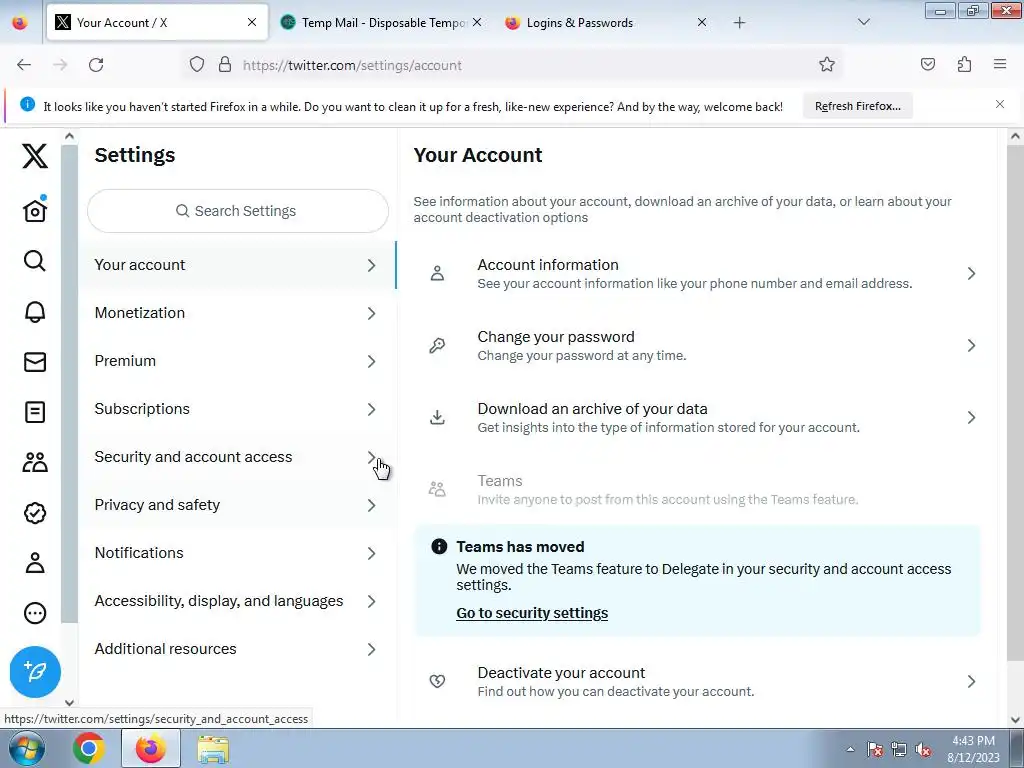Image resolution: width=1024 pixels, height=768 pixels.
Task: Show hidden tray icons arrow
Action: (850, 750)
